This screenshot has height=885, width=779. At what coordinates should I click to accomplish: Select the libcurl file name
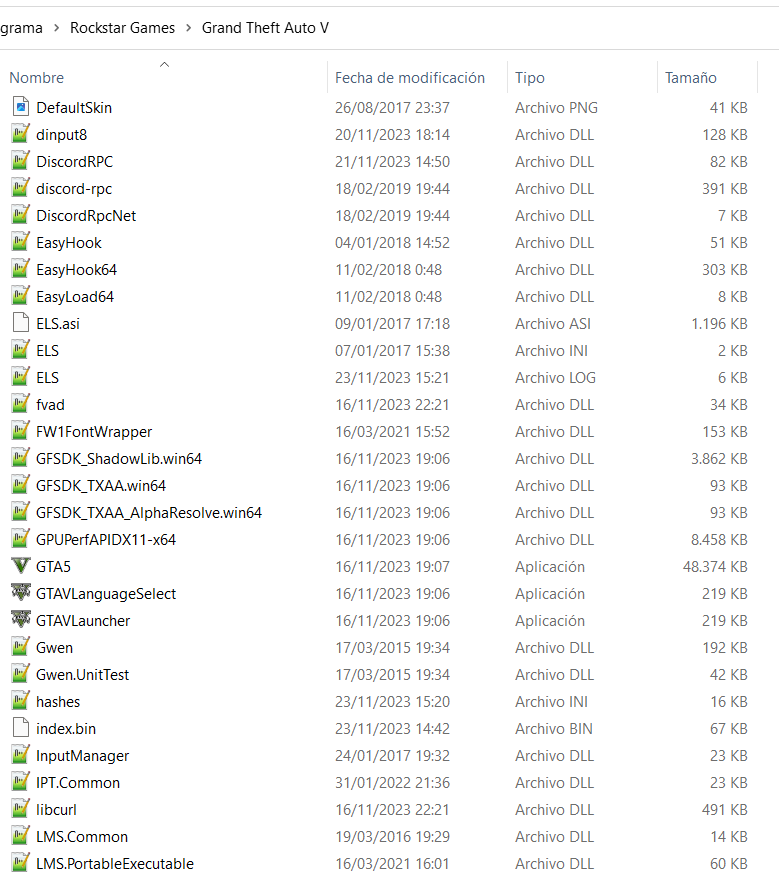tap(56, 810)
